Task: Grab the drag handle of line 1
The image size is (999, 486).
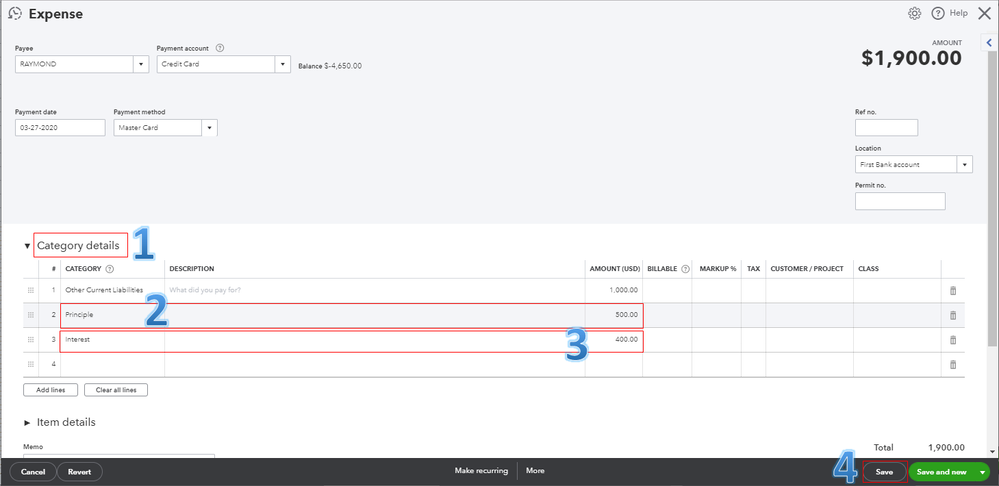Action: tap(31, 290)
